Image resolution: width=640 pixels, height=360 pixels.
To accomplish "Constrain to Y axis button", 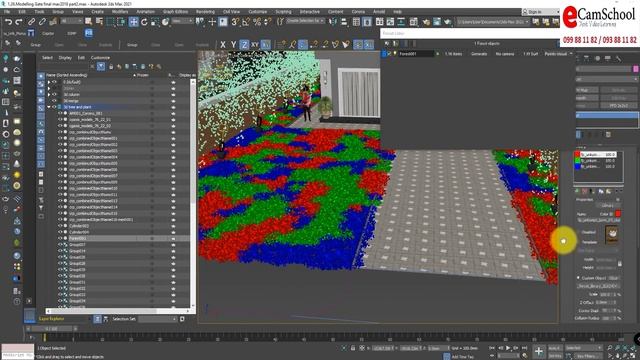I will (233, 44).
